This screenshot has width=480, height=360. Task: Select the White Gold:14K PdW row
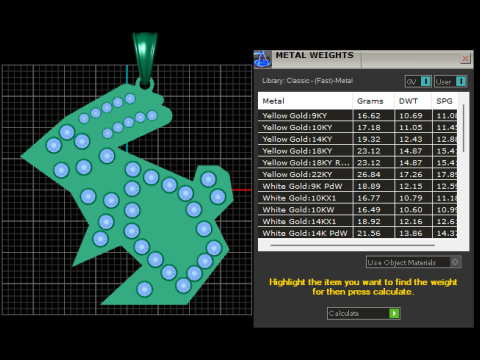coord(357,233)
